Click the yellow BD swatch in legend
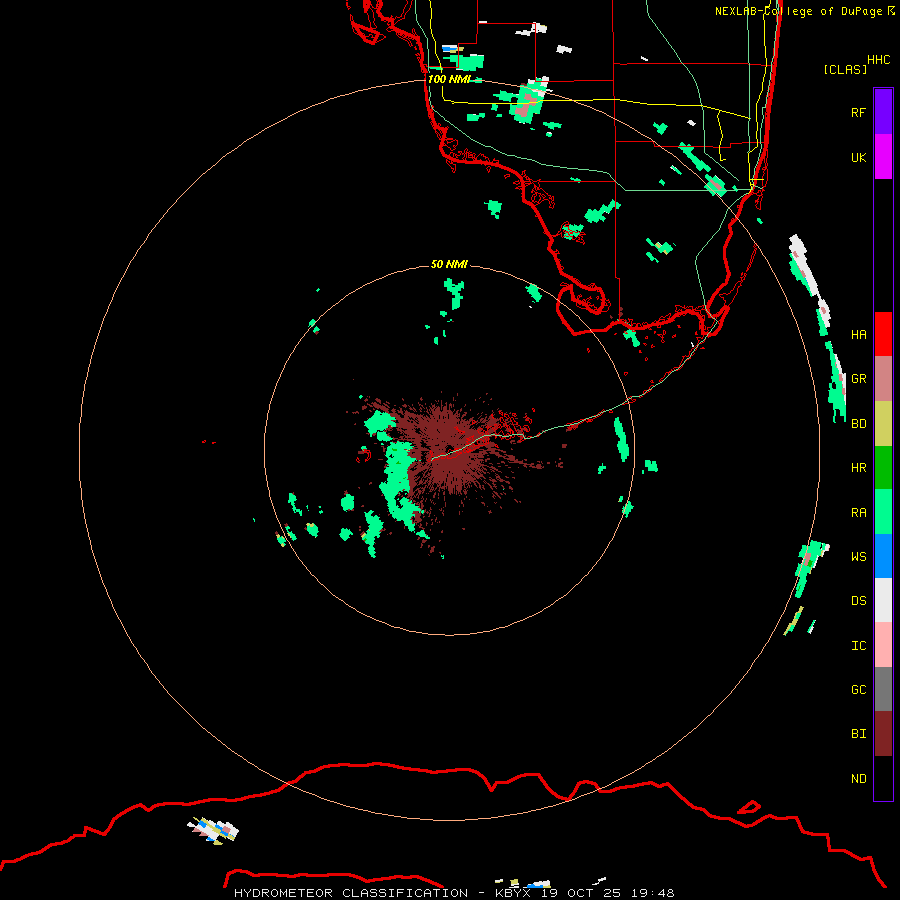The height and width of the screenshot is (900, 900). [883, 423]
